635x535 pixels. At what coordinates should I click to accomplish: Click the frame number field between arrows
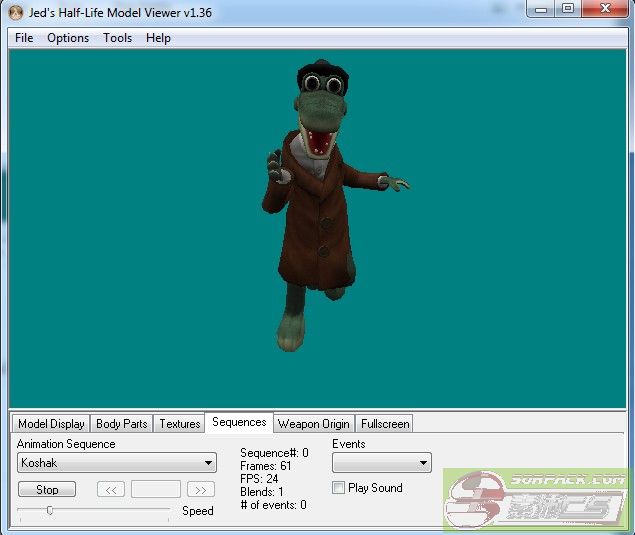156,490
